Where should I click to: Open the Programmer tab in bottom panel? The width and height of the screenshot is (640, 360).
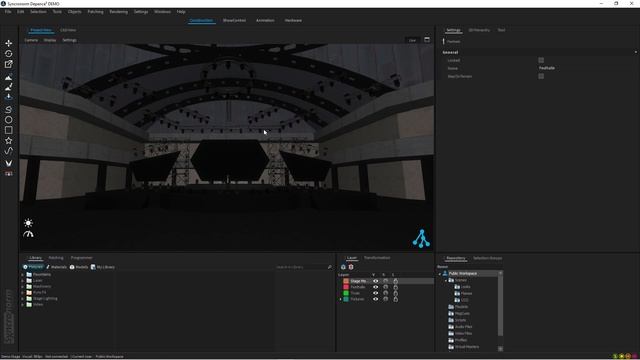(x=81, y=258)
